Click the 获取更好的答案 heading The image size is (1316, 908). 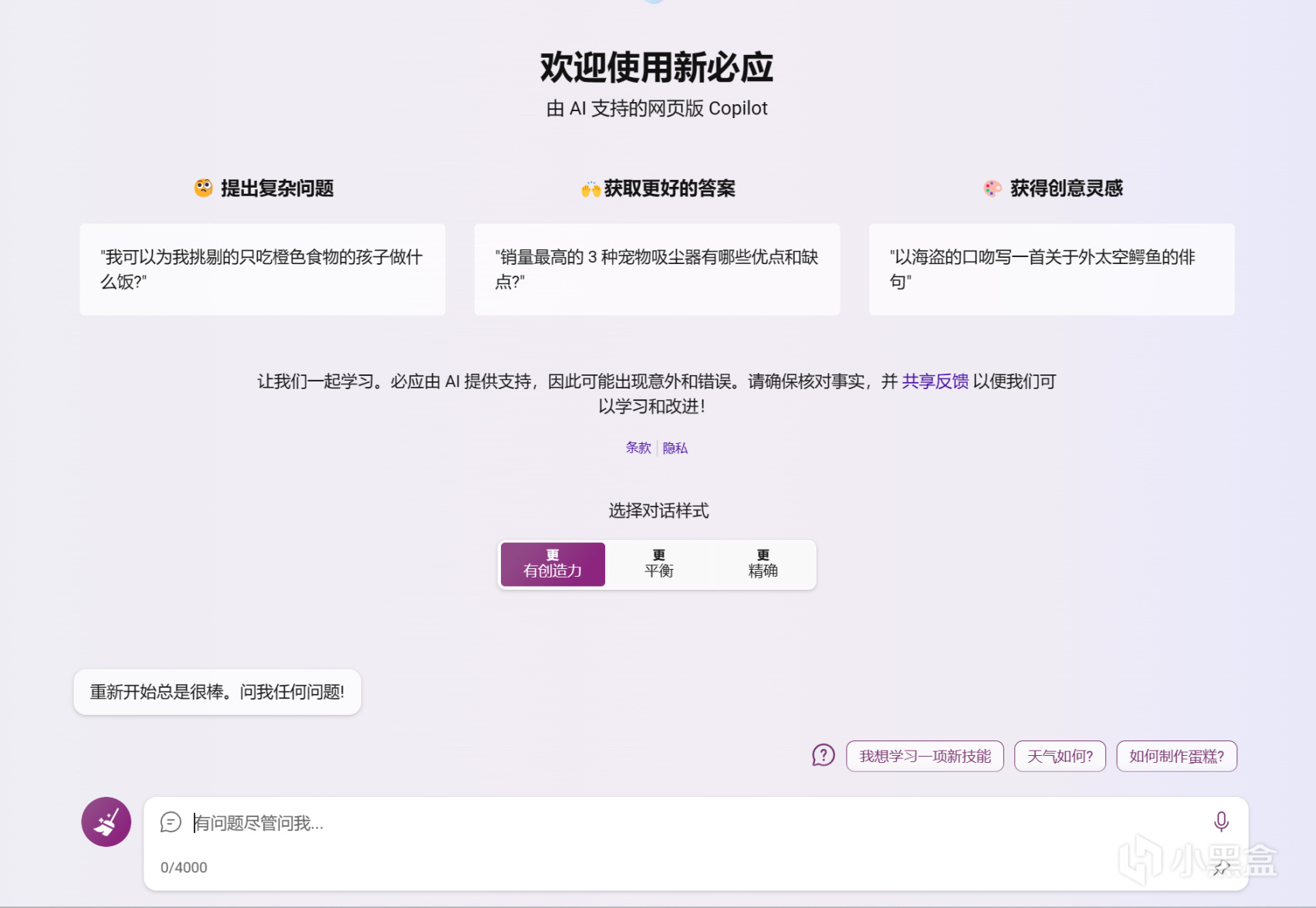[x=669, y=188]
